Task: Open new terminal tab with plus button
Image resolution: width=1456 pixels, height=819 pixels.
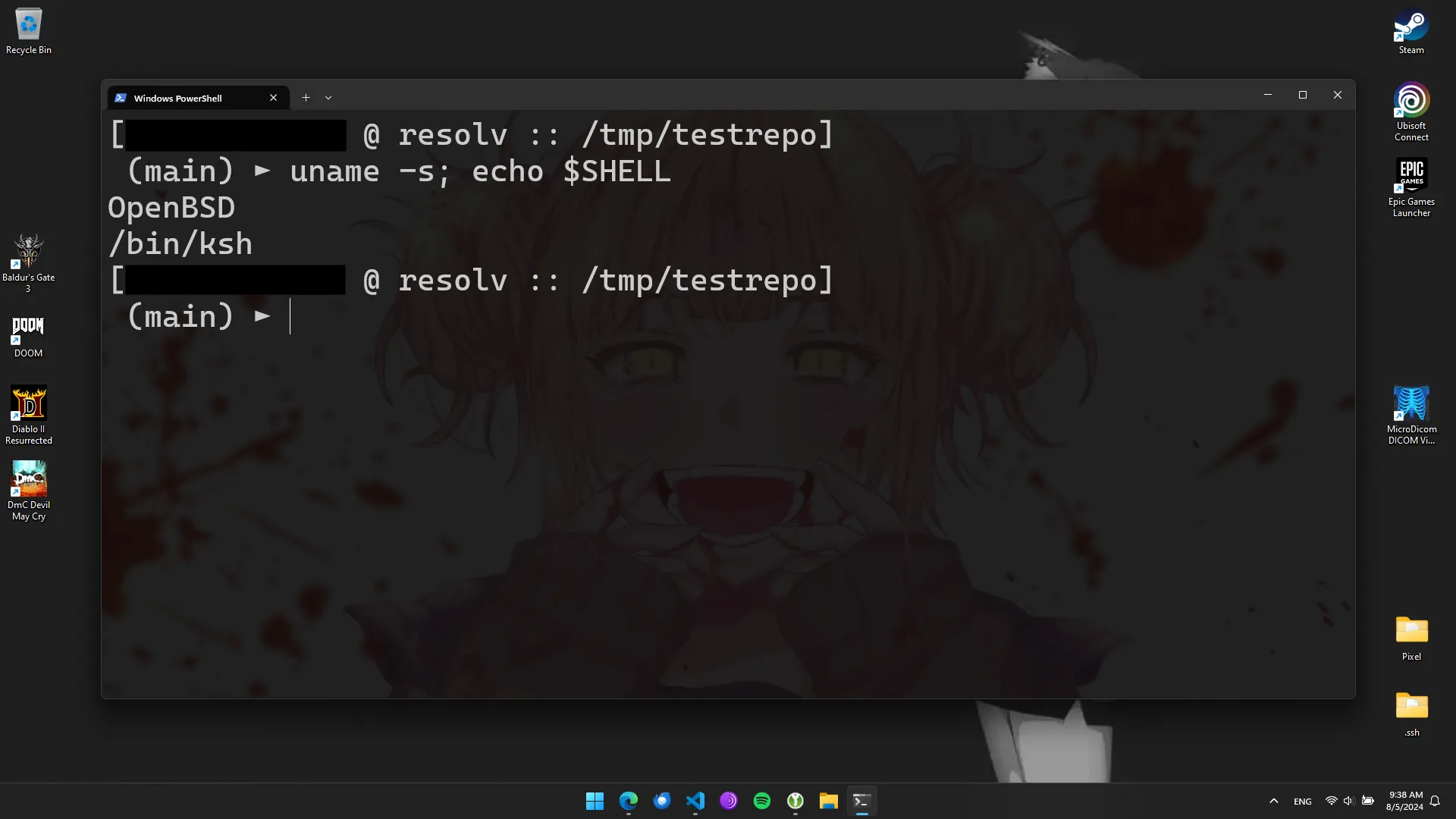Action: [x=306, y=97]
